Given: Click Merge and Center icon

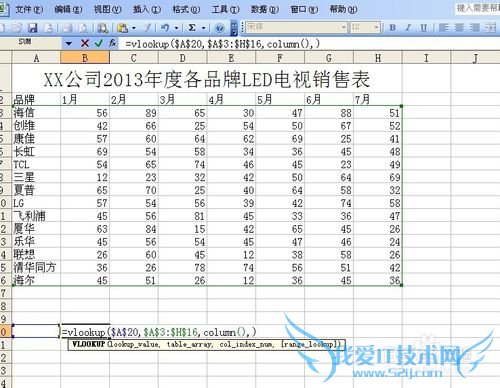Looking at the screenshot, I should pos(491,28).
